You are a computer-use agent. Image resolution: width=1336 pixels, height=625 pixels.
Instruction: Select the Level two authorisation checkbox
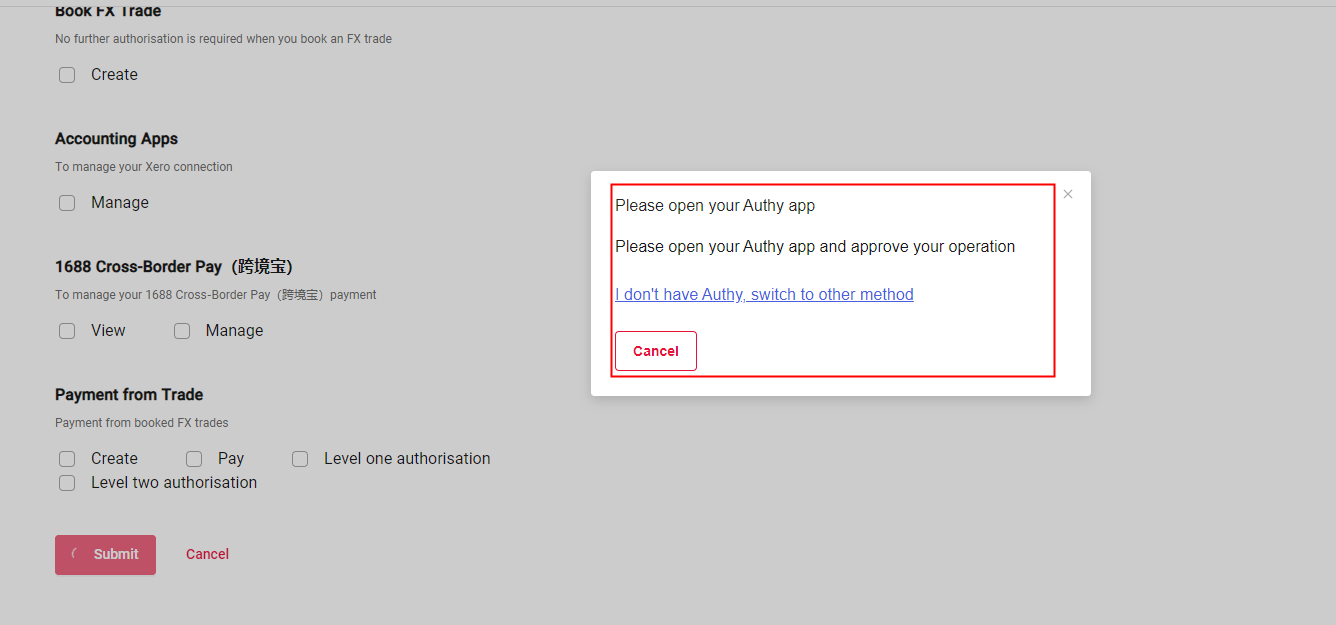67,483
